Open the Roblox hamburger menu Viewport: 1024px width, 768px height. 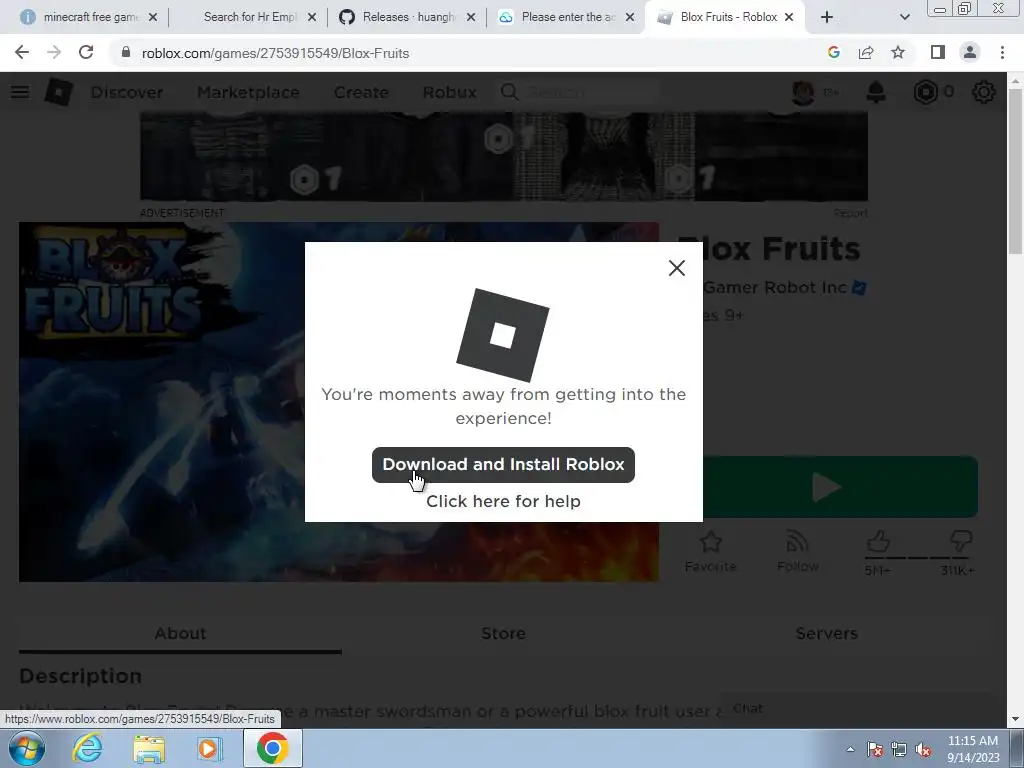click(20, 92)
